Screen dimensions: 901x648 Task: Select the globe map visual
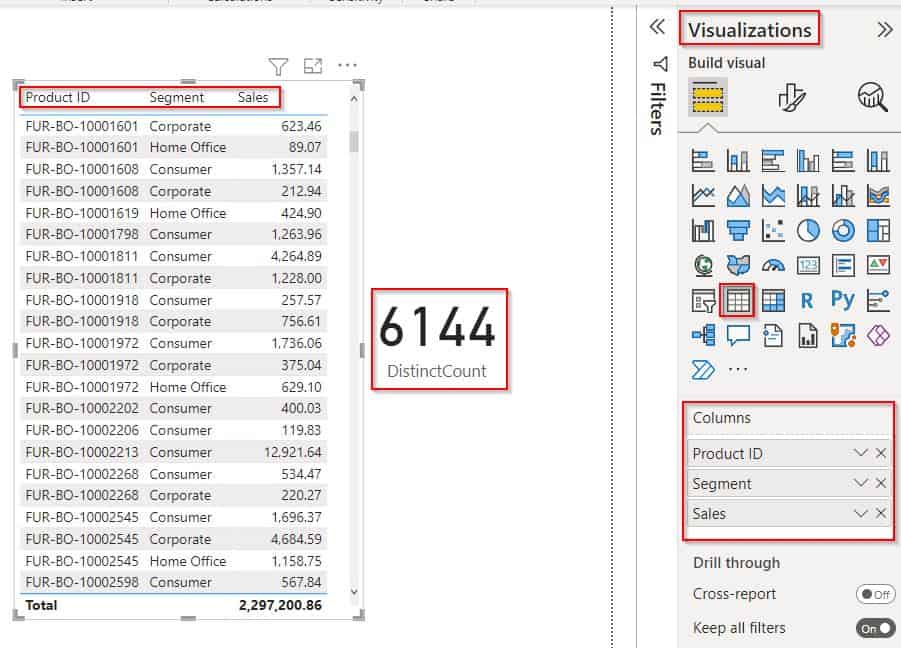click(703, 265)
